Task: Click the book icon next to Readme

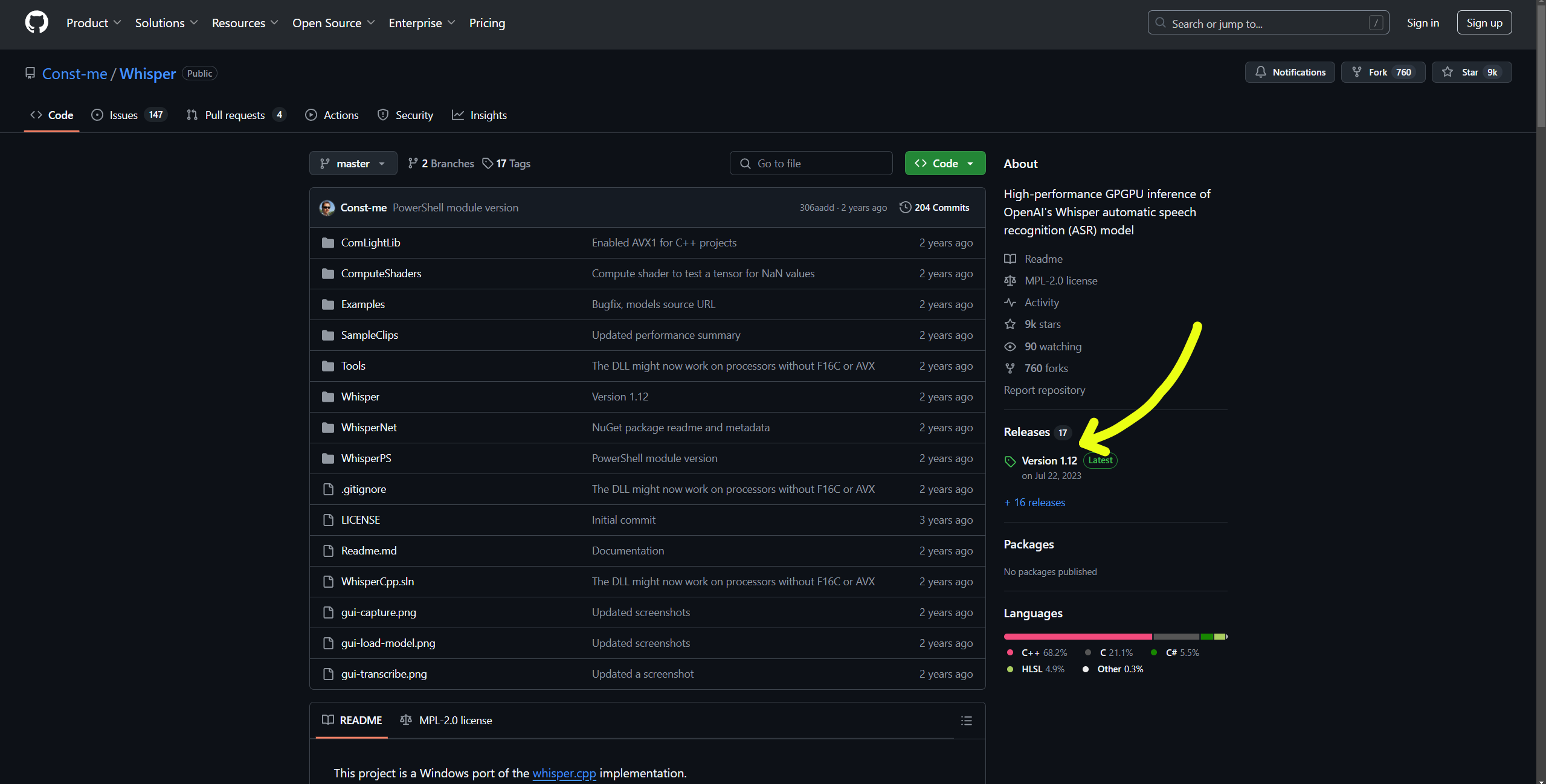Action: coord(1010,259)
